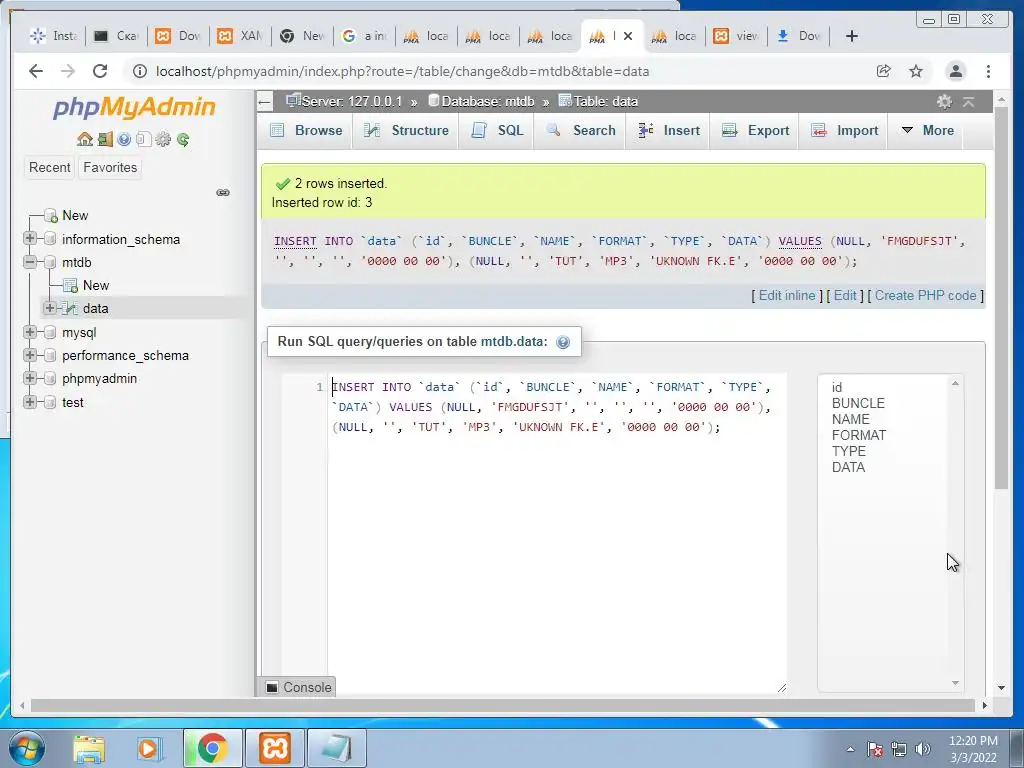Viewport: 1024px width, 768px height.
Task: Select BUNCLE in the columns list
Action: click(x=857, y=403)
